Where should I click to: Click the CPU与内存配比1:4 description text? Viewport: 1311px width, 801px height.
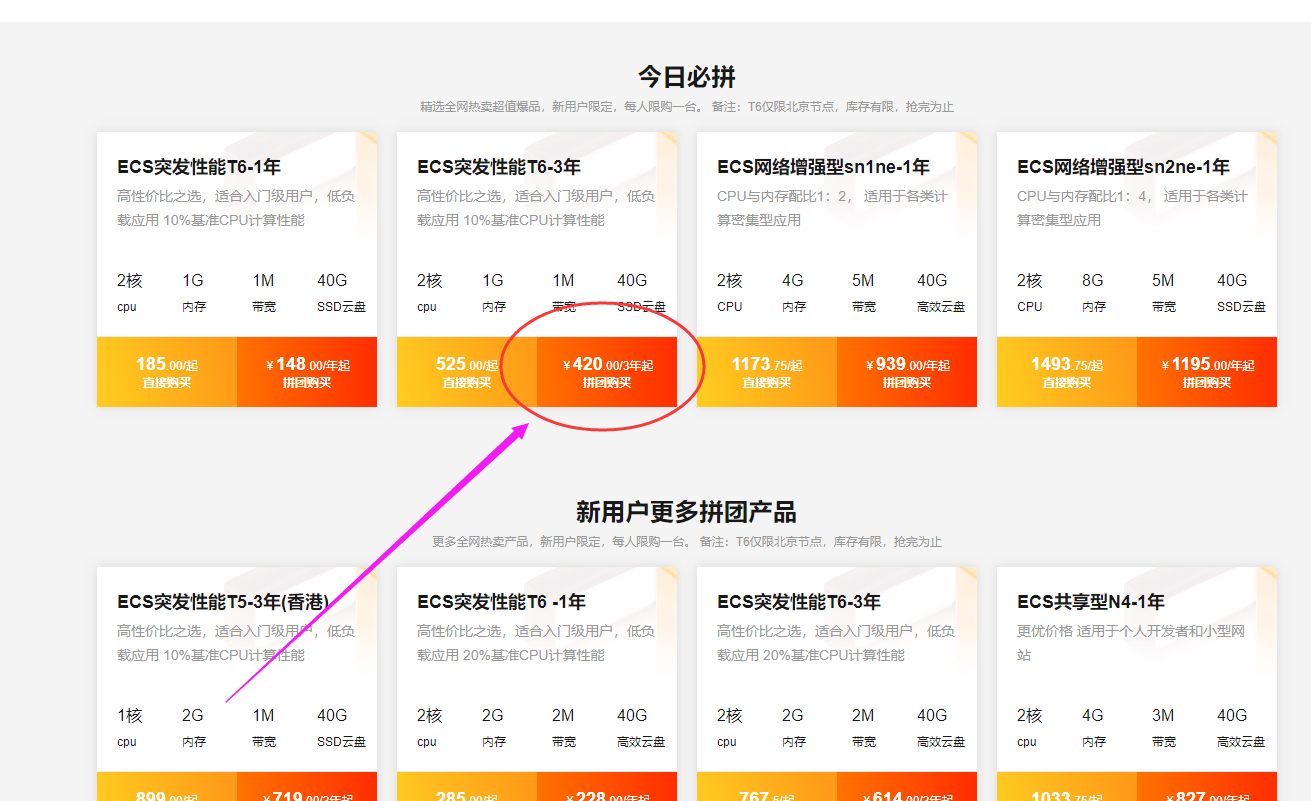1132,208
